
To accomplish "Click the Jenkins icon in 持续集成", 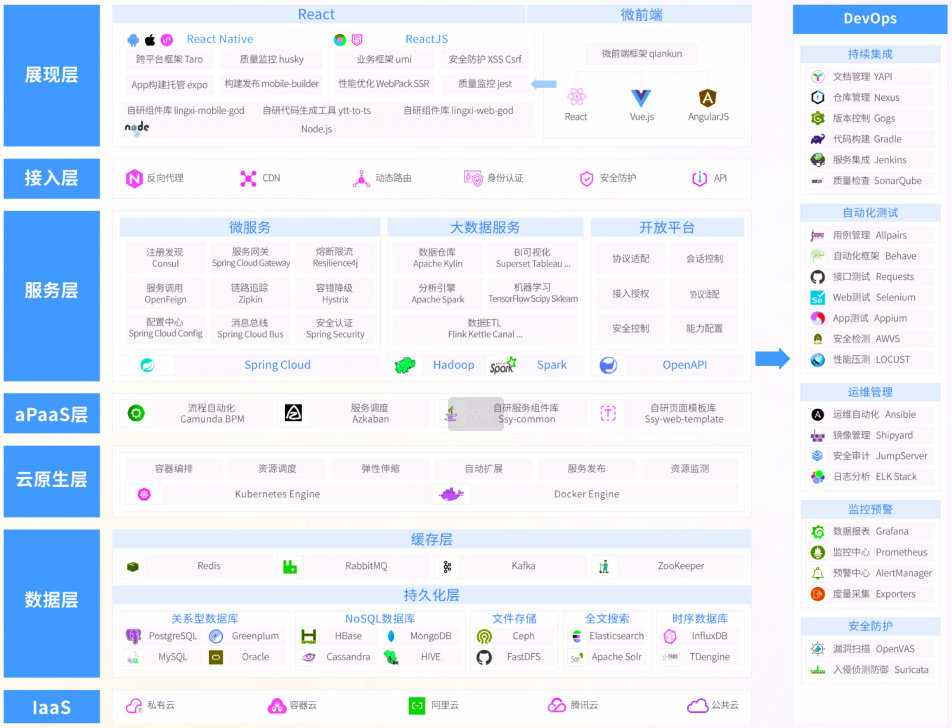I will (818, 160).
